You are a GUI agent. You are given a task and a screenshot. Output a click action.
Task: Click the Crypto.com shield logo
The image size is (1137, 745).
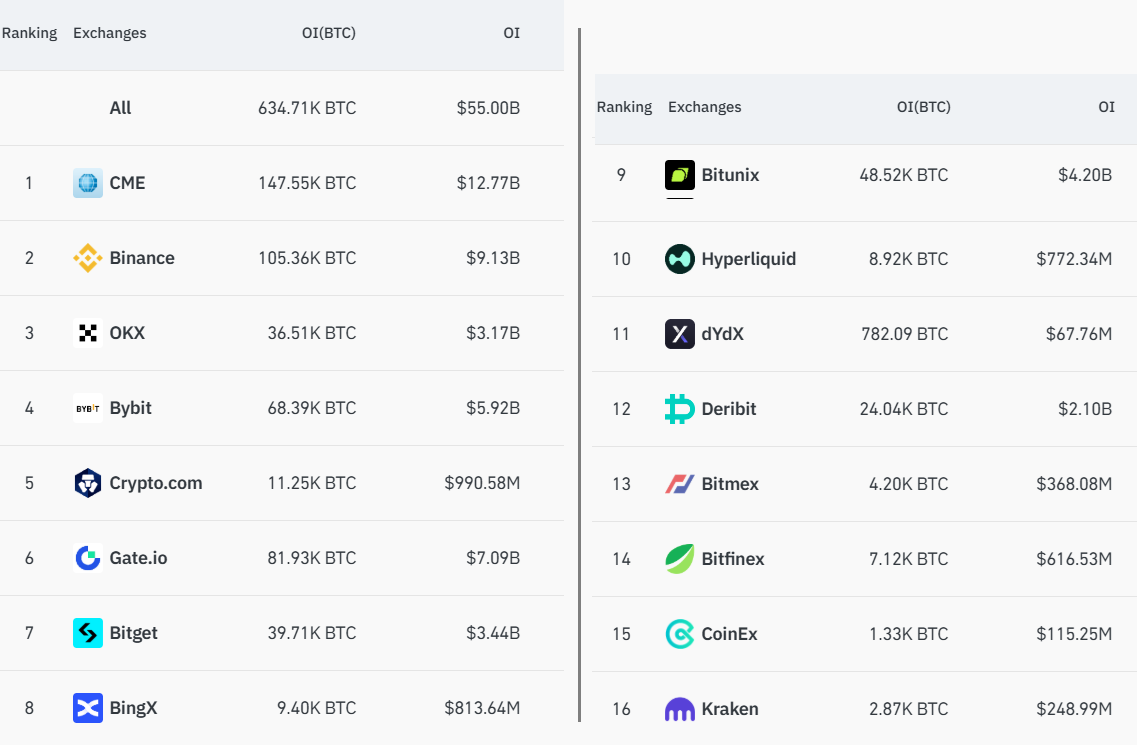pyautogui.click(x=88, y=483)
